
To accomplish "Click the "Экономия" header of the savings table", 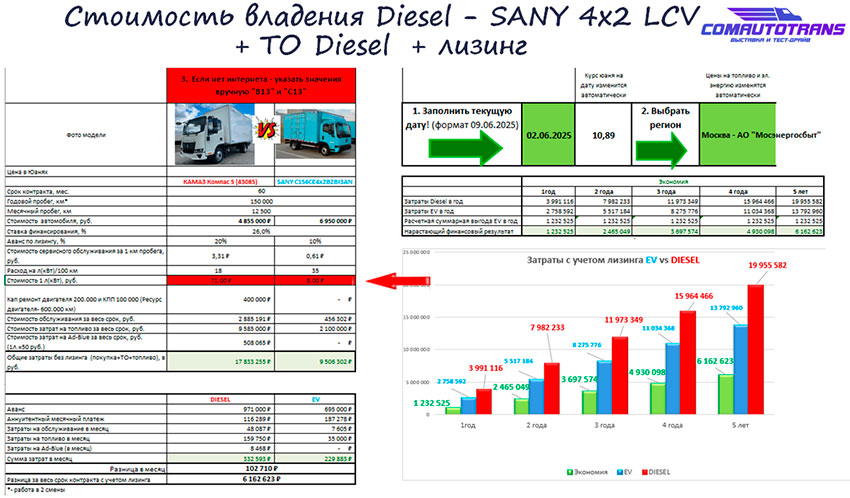I will tap(673, 182).
